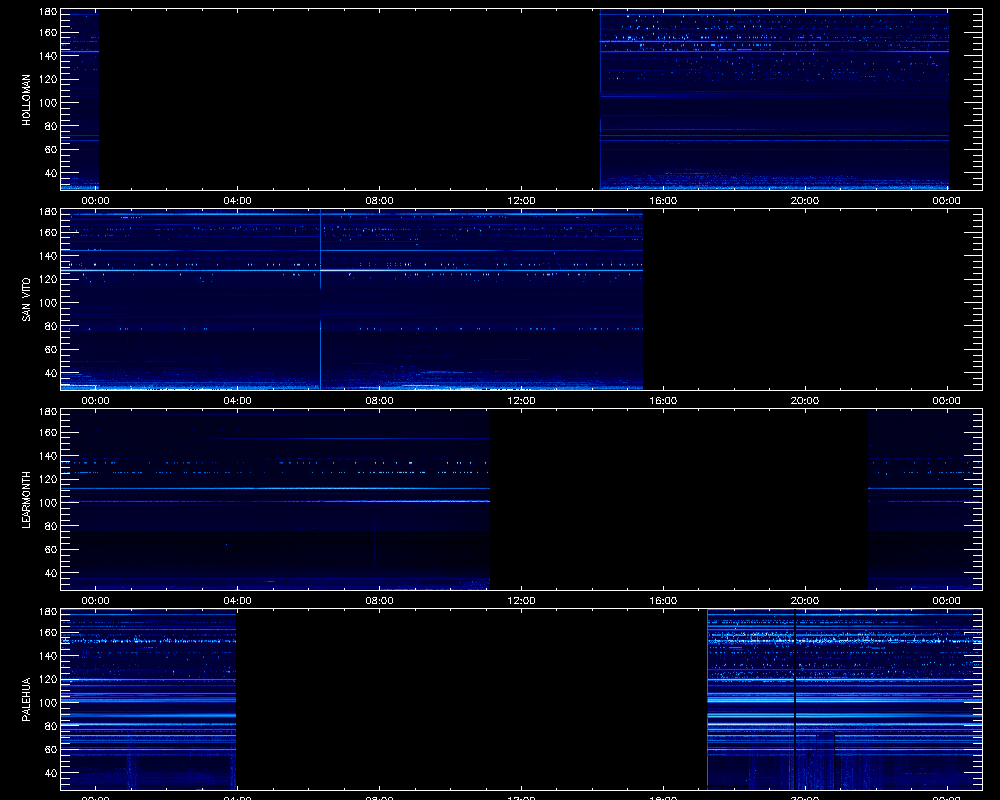The height and width of the screenshot is (800, 1000).
Task: Click 20:00 tick label under Learmonth panel
Action: pos(805,600)
